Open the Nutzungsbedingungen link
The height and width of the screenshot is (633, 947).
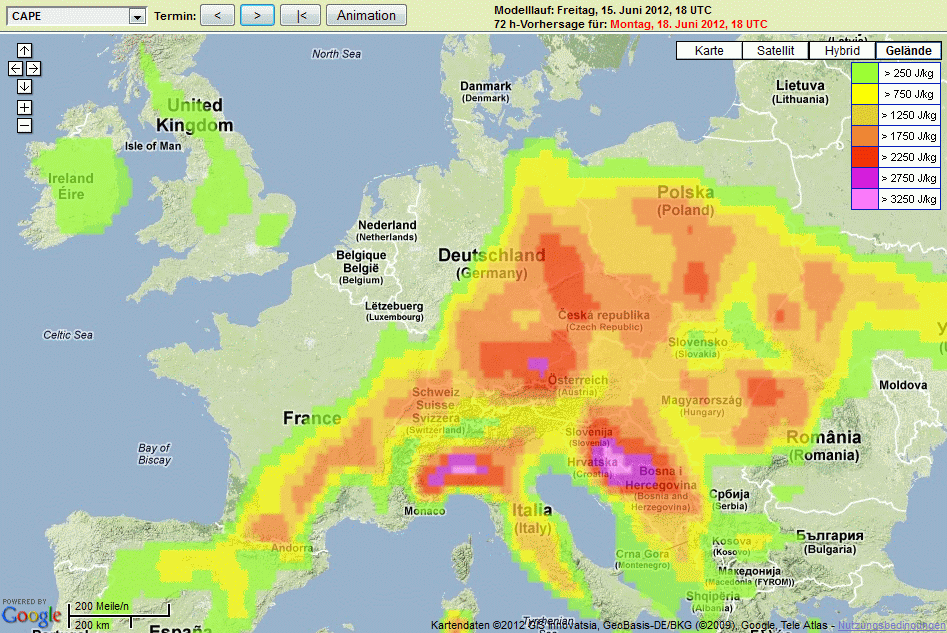tap(891, 625)
